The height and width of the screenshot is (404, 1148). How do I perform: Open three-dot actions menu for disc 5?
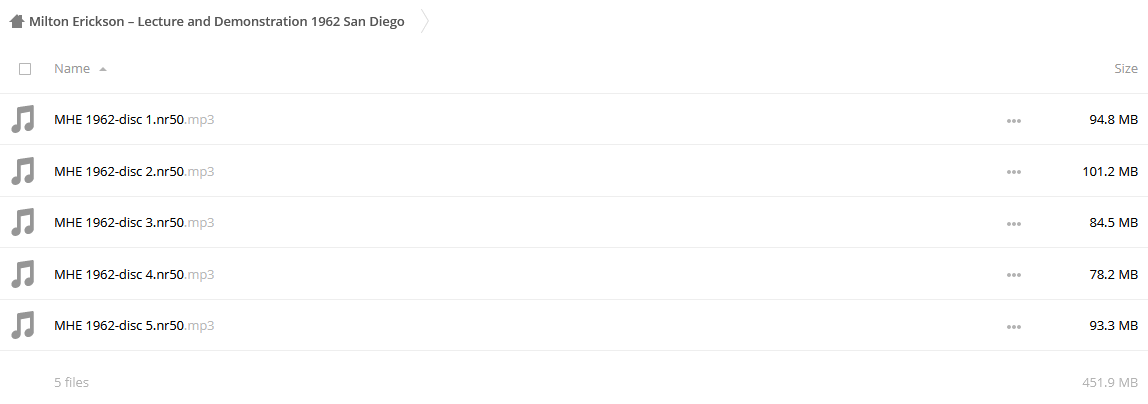click(1013, 326)
